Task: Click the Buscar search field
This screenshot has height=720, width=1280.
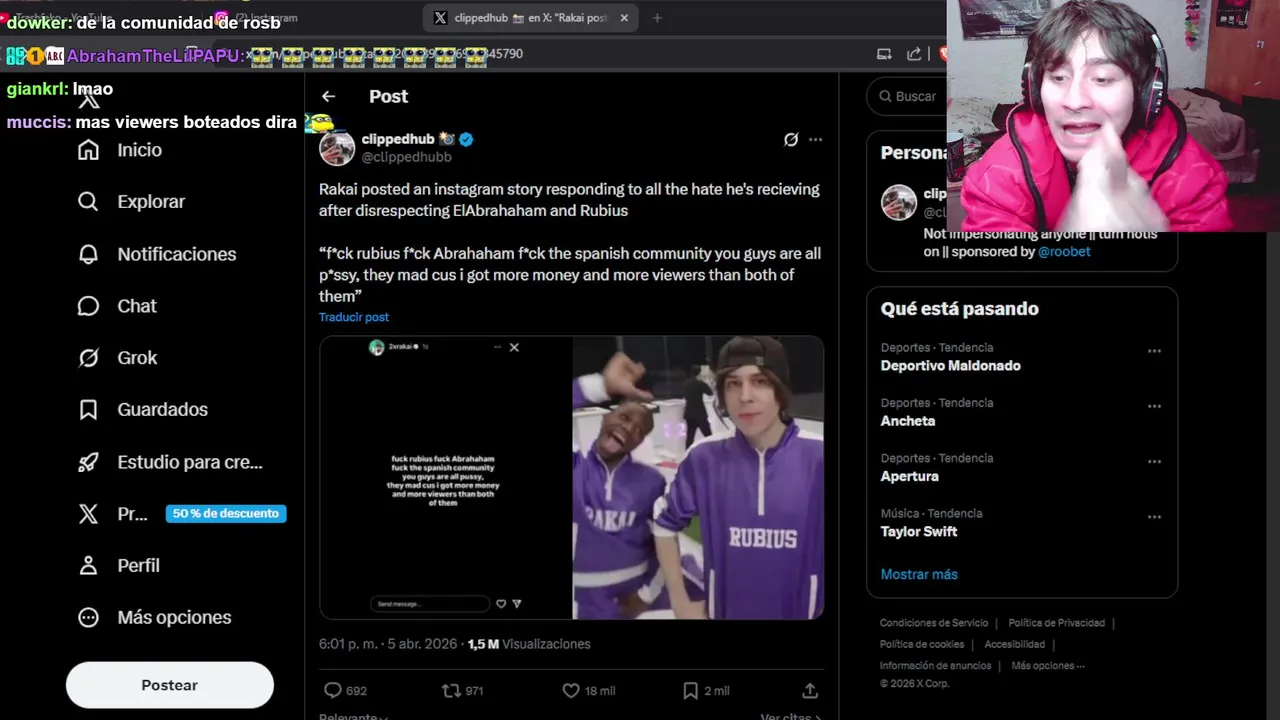Action: (x=908, y=96)
